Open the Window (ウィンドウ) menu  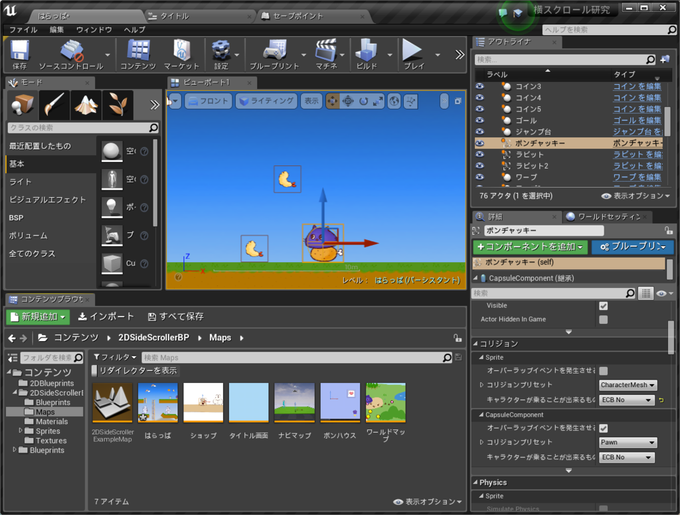tap(94, 29)
